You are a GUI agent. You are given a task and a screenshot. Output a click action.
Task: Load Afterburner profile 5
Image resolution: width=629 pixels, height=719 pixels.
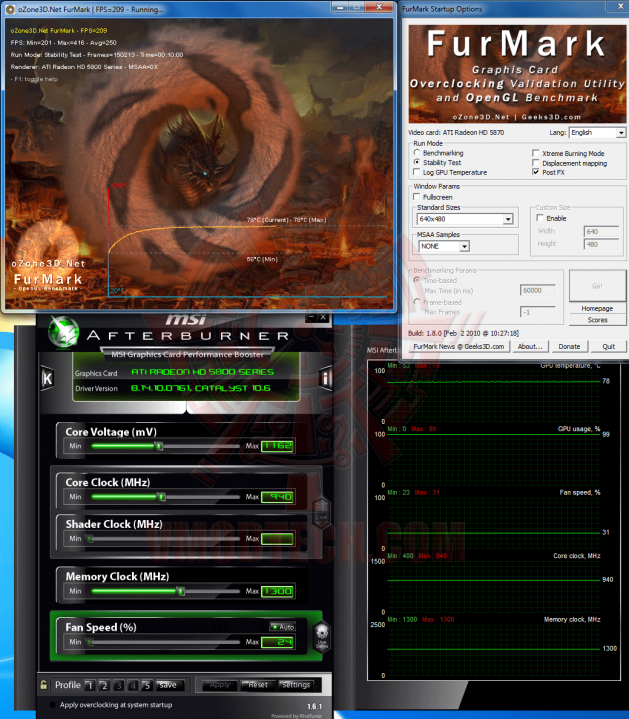(x=147, y=685)
